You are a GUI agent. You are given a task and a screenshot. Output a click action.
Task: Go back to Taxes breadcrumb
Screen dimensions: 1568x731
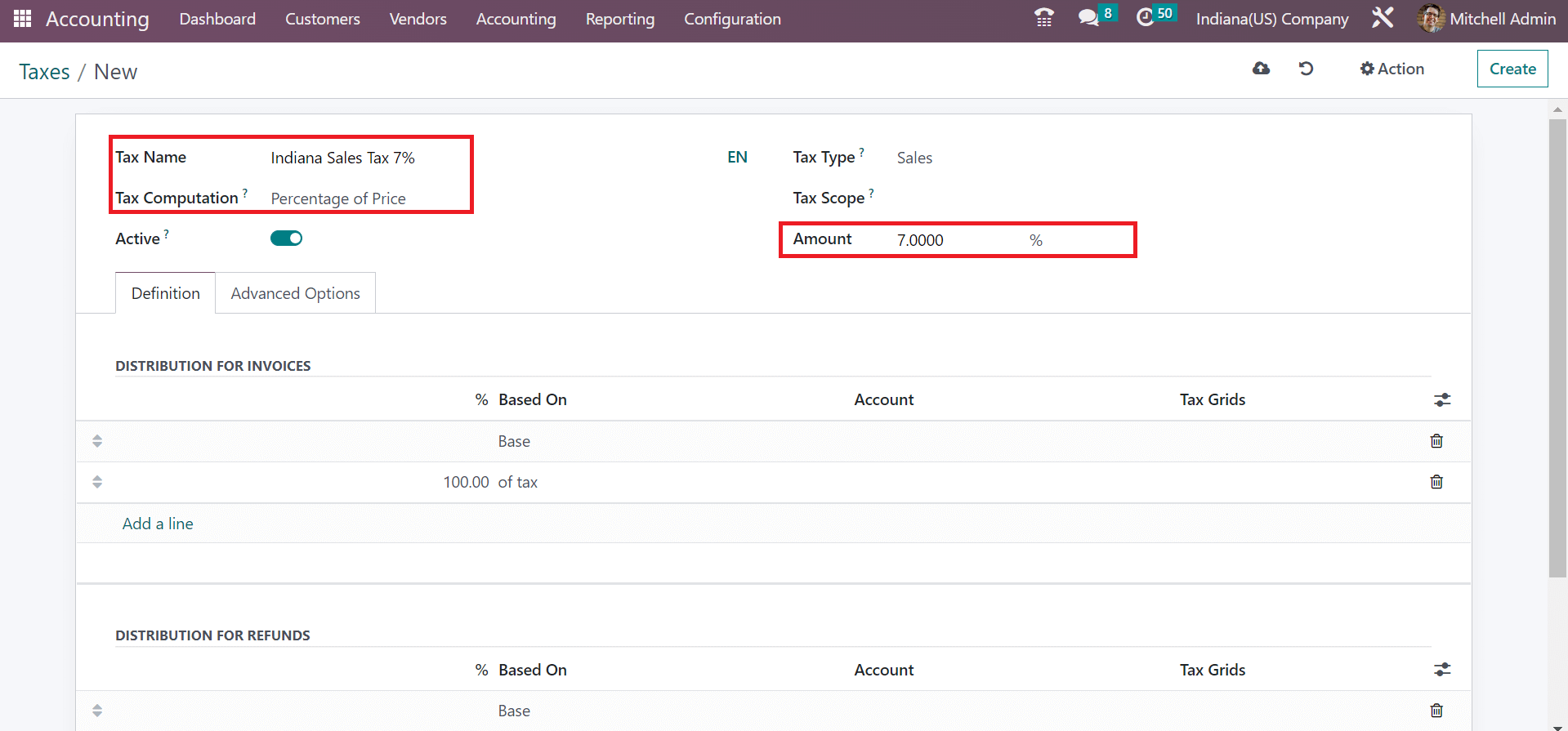44,72
